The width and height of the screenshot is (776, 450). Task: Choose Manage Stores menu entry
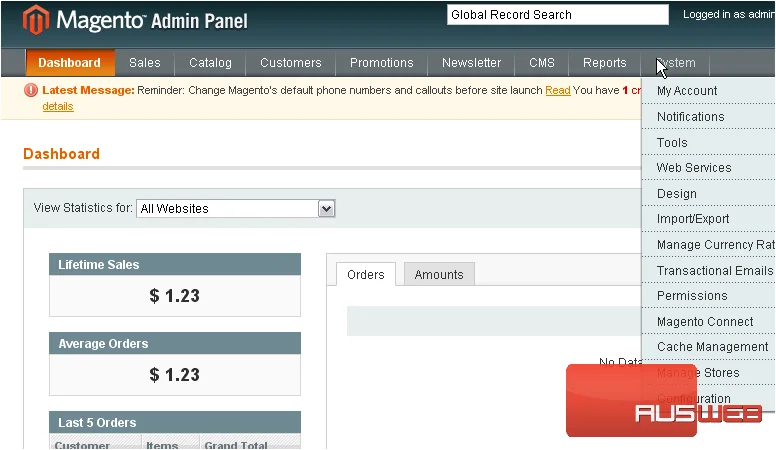click(x=709, y=372)
